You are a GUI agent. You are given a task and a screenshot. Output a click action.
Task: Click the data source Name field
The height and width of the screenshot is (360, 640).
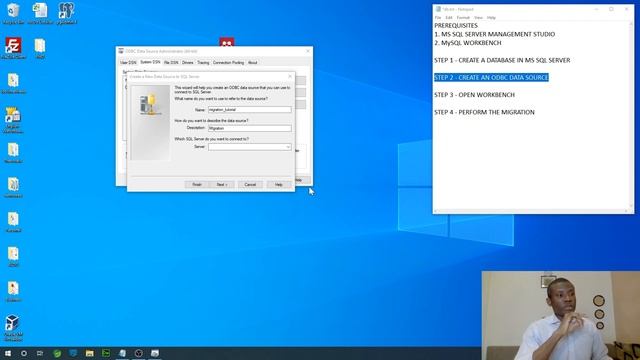tap(250, 110)
